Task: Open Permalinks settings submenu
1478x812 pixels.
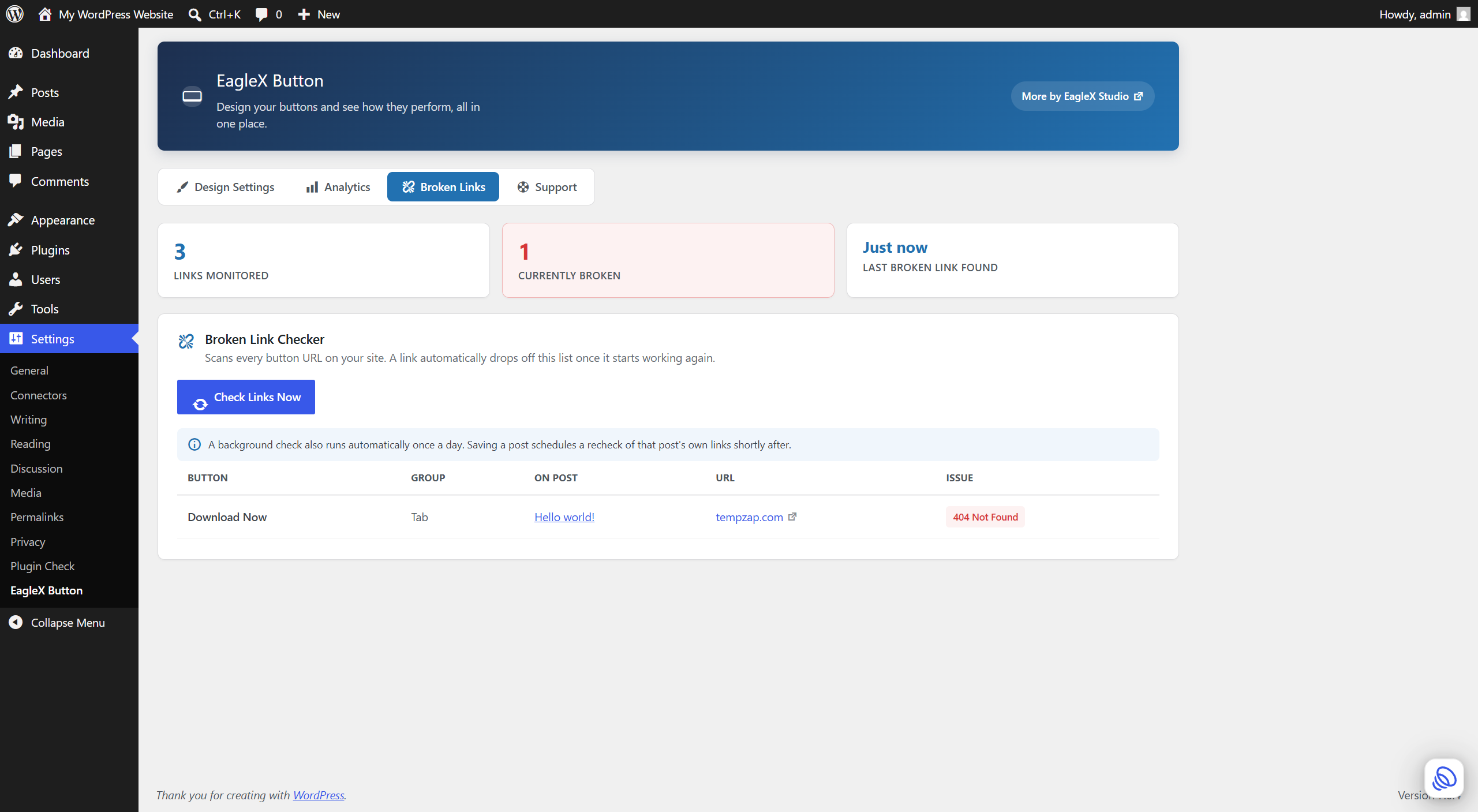Action: tap(37, 517)
